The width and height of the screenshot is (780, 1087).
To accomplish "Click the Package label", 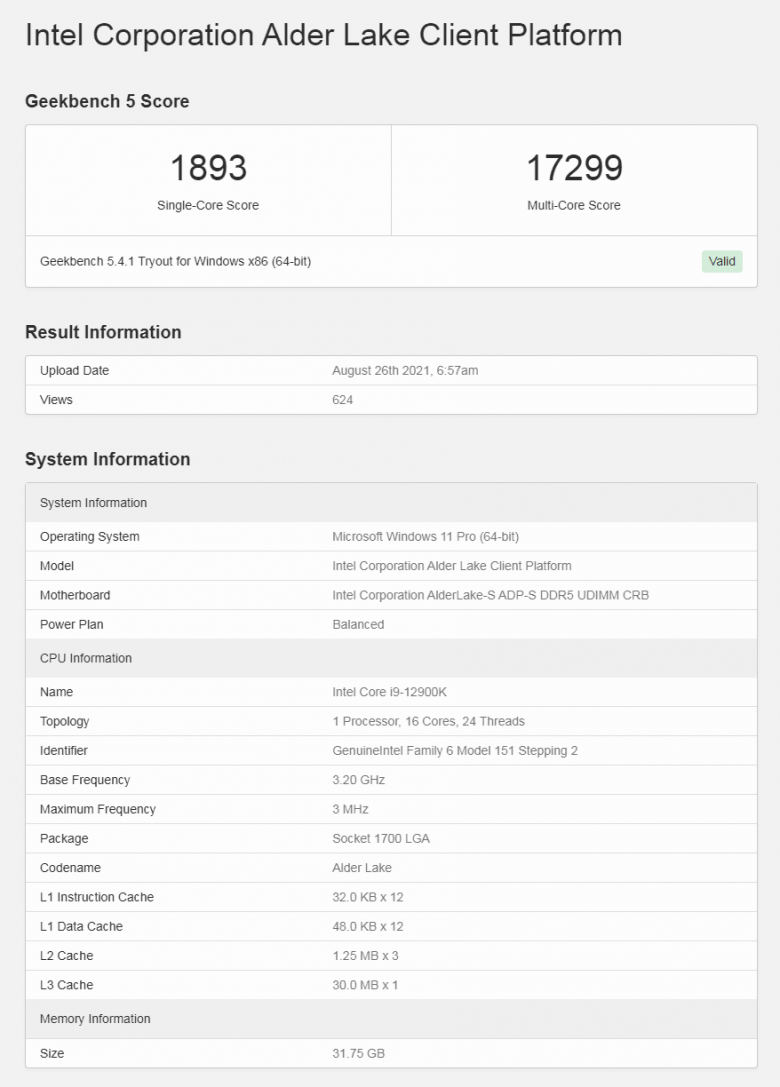I will 64,838.
